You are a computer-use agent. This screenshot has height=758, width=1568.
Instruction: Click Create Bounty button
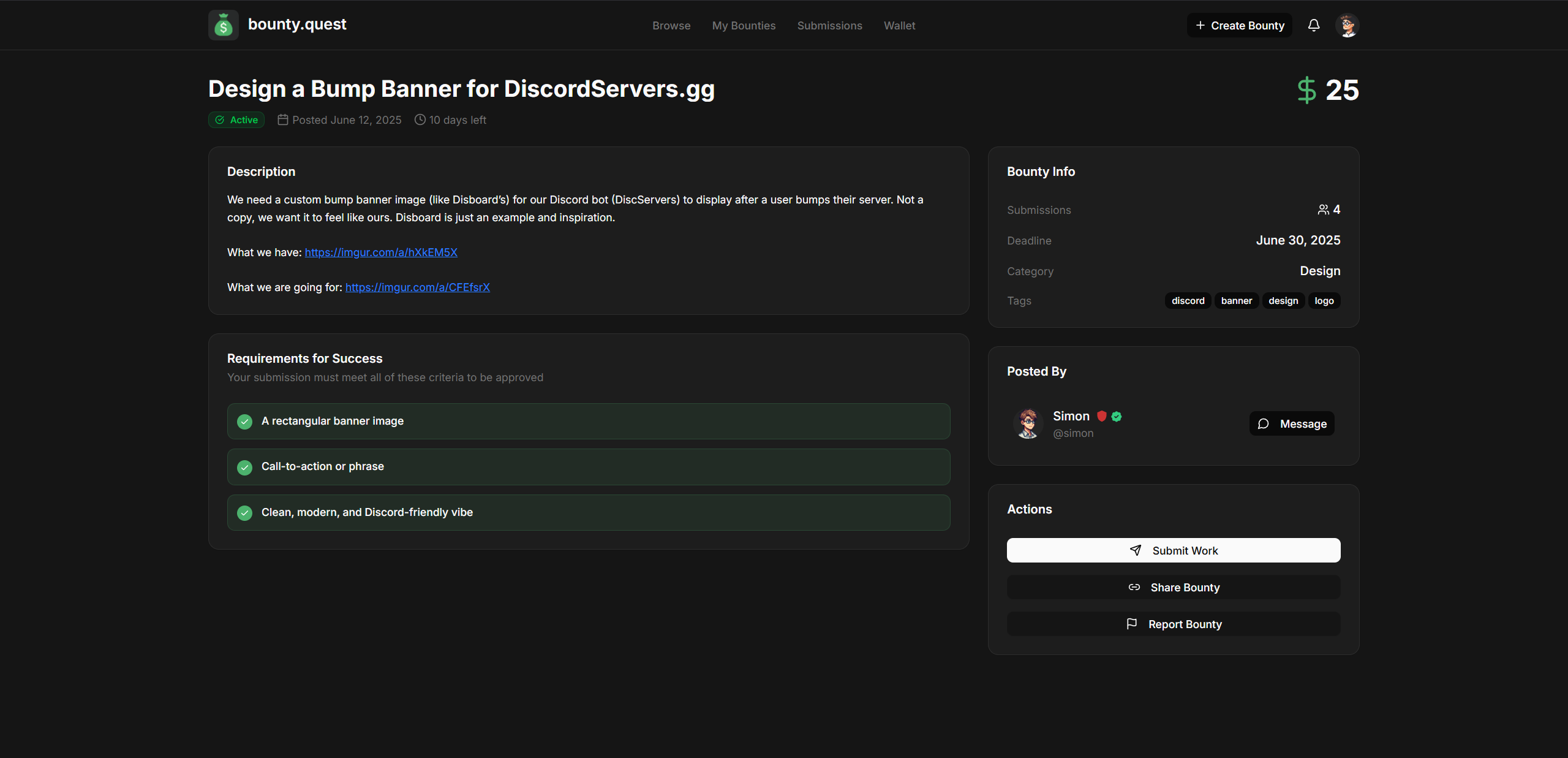click(1240, 25)
